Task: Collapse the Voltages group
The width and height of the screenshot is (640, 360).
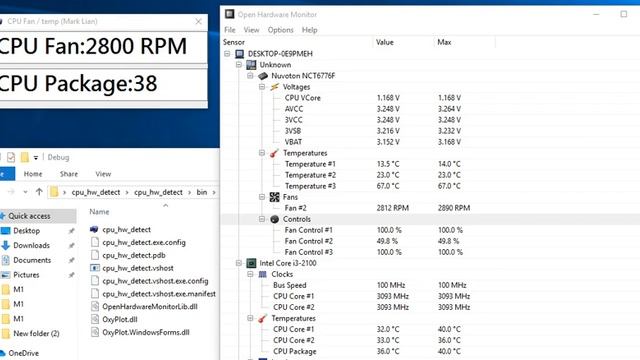Action: coord(262,87)
